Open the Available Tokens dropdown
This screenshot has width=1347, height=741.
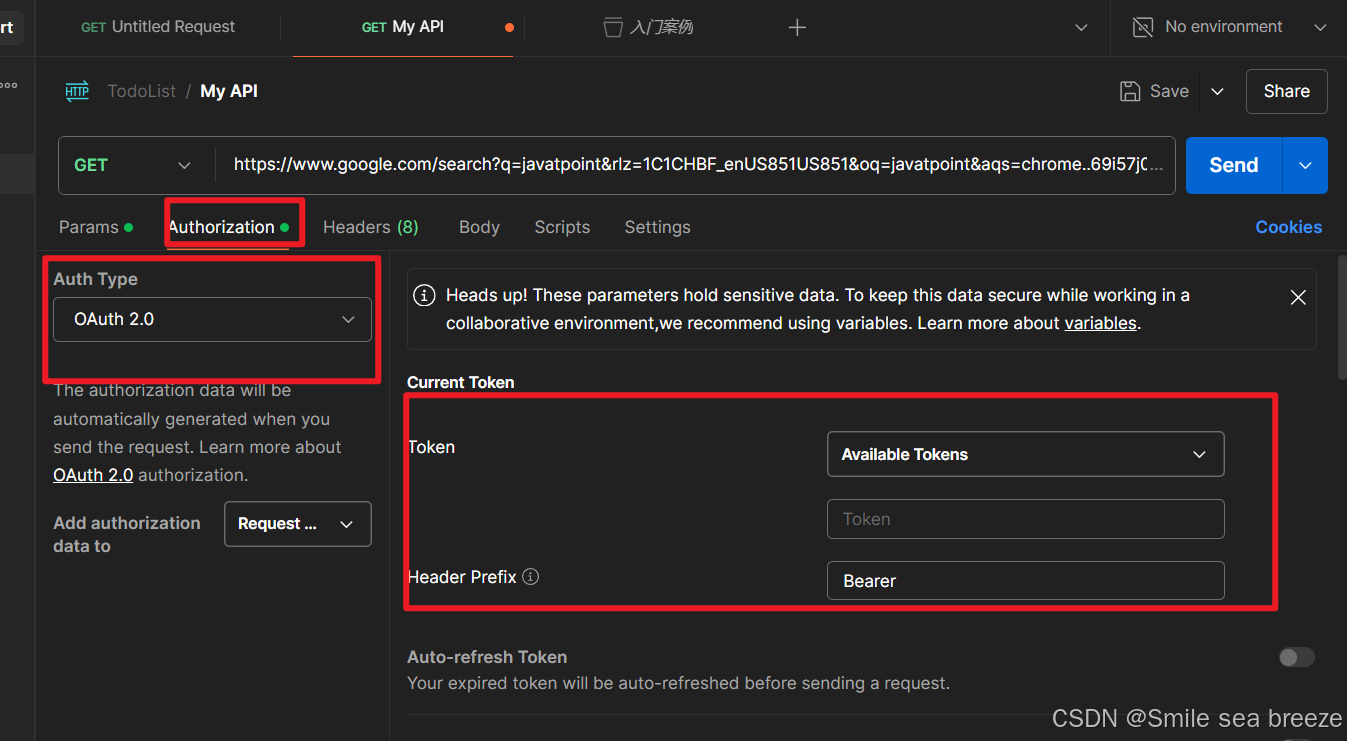[1025, 454]
